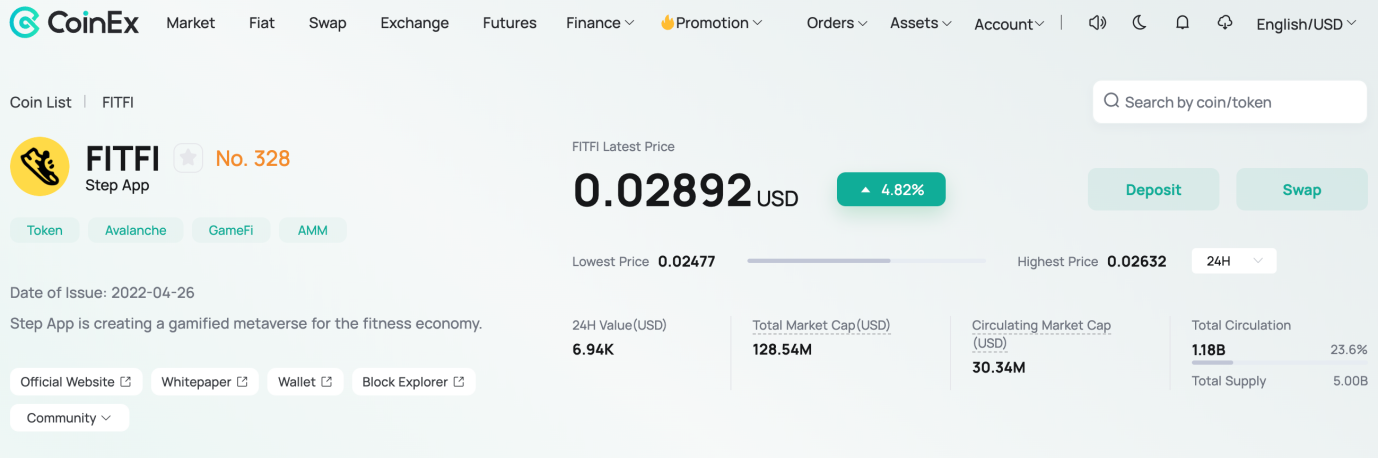Favorite FITFI with the star icon

[x=188, y=158]
